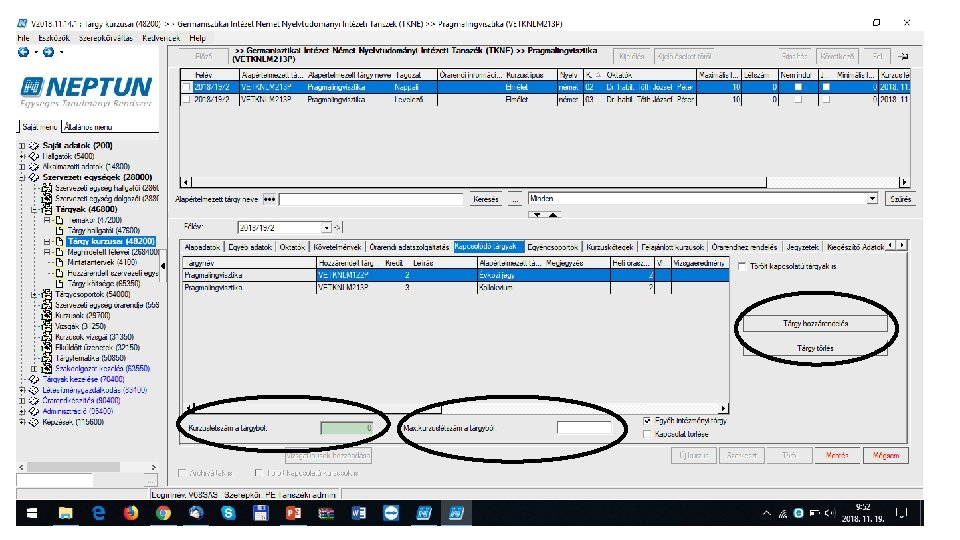Select the Tárgy kurzusai (48200) tree item
The width and height of the screenshot is (960, 540).
pos(111,241)
